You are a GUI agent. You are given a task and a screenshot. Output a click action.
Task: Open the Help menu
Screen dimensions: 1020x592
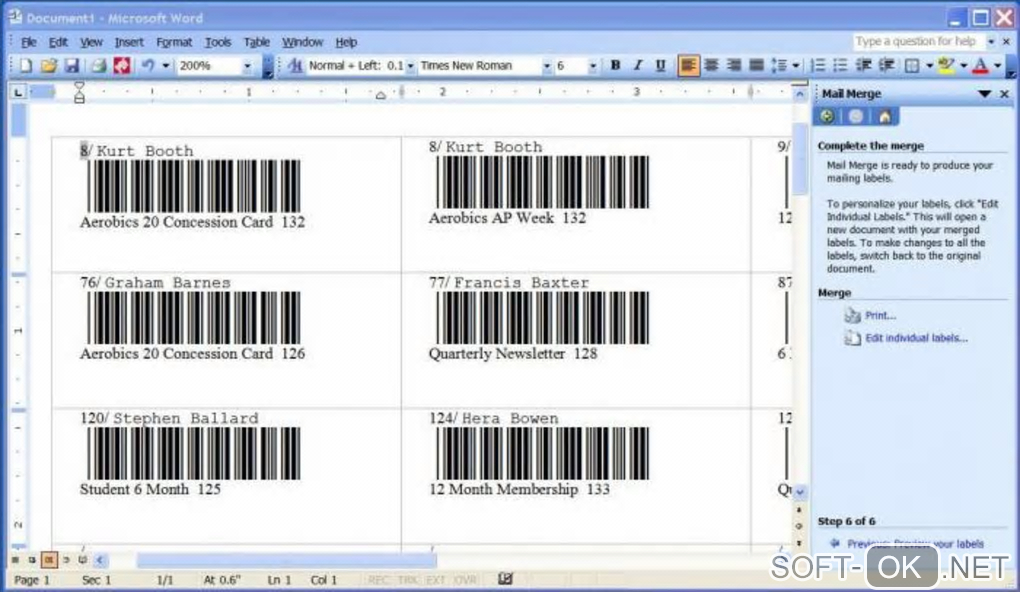pyautogui.click(x=346, y=42)
